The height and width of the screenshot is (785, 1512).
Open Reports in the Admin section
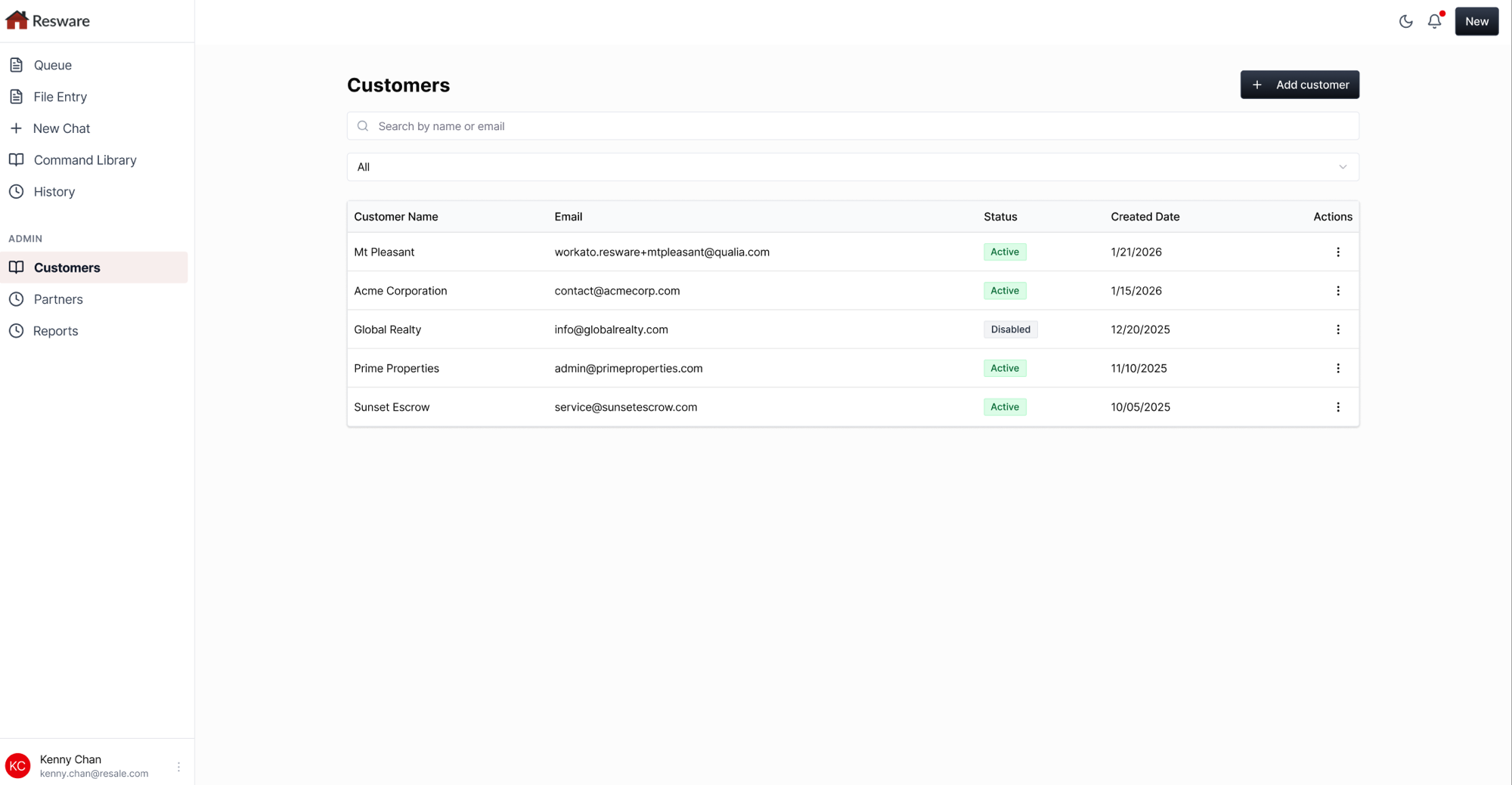[94, 331]
